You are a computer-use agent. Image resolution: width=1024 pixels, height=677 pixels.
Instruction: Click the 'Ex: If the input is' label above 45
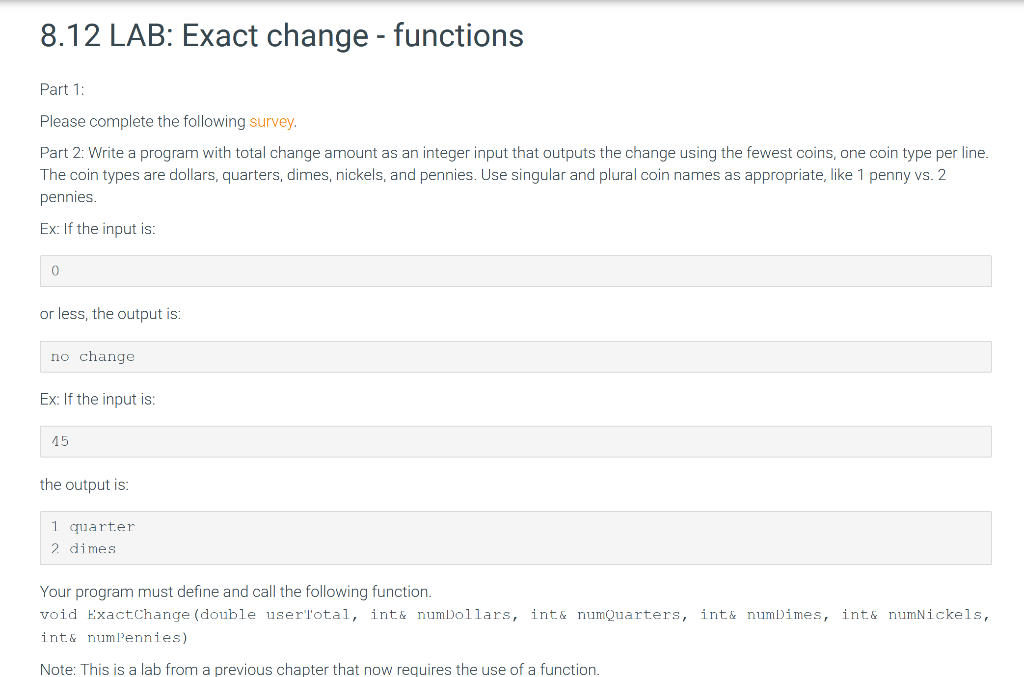tap(97, 400)
